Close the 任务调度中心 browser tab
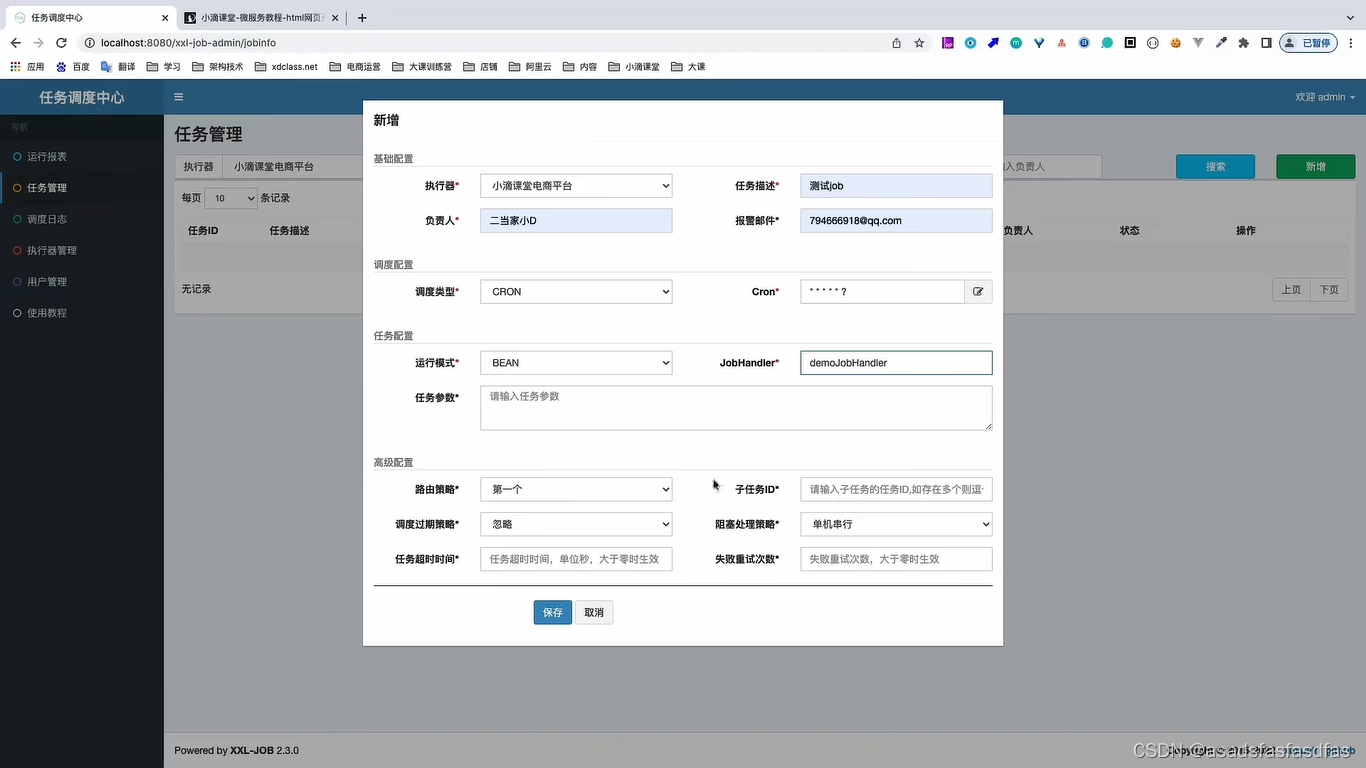Screen dimensions: 1366x768 [165, 18]
